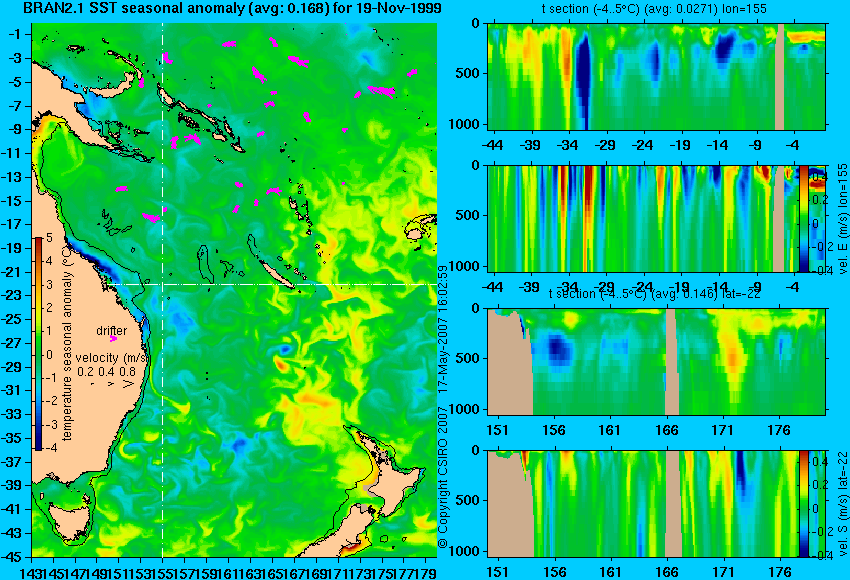Click '156' tick under the lat=-22 temperature section
This screenshot has height=580, width=850.
pyautogui.click(x=553, y=430)
